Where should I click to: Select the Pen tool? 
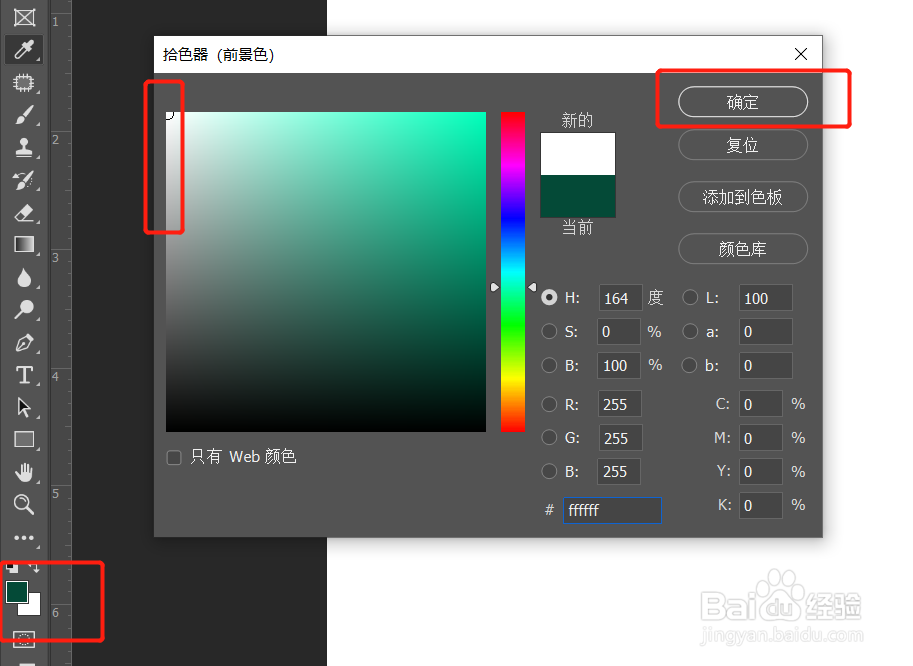tap(22, 343)
